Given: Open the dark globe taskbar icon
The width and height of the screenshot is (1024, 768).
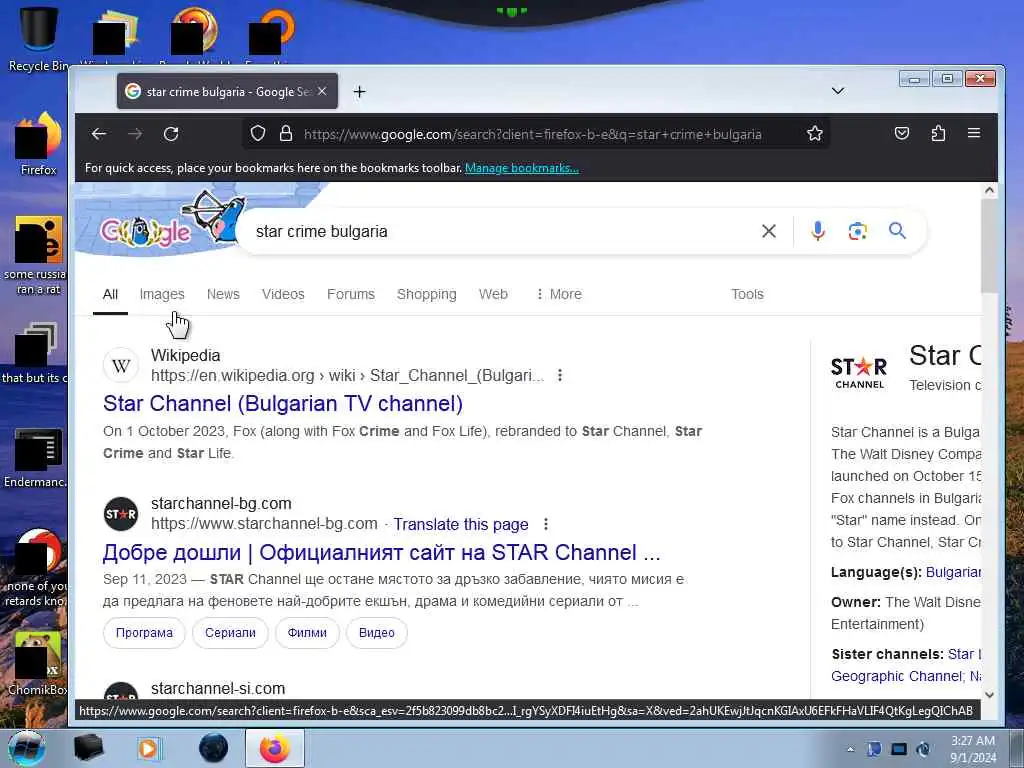Looking at the screenshot, I should [214, 748].
